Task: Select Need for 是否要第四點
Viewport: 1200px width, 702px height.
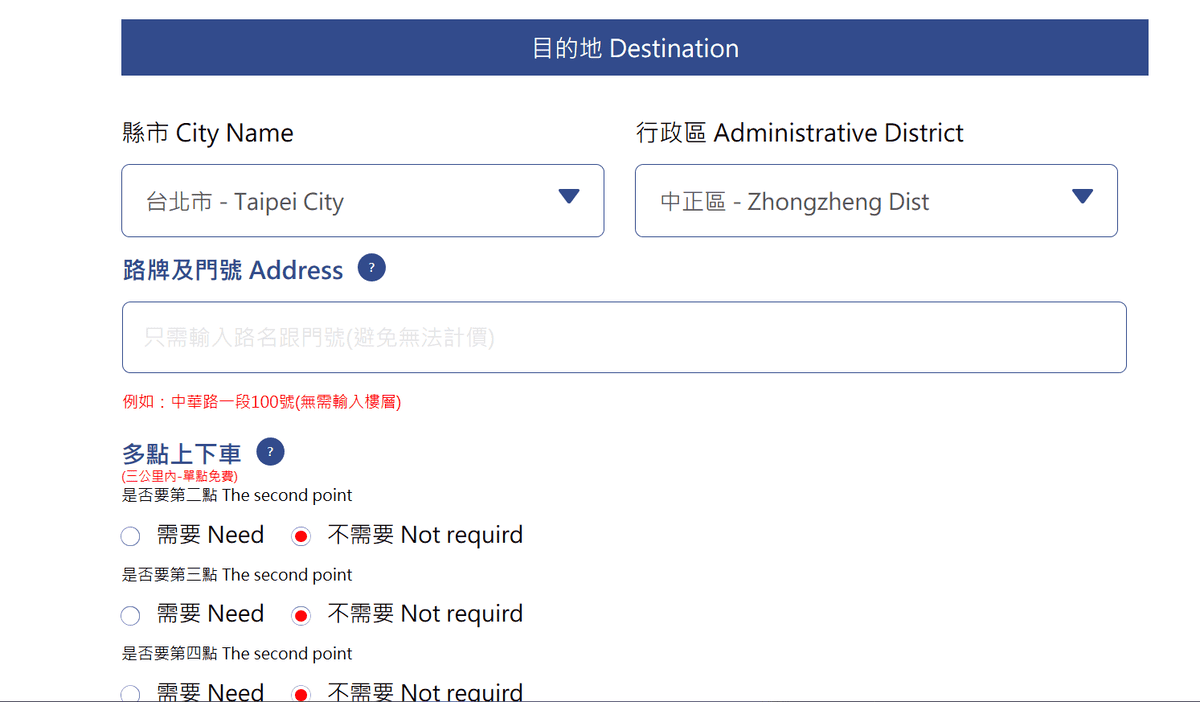Action: 131,693
